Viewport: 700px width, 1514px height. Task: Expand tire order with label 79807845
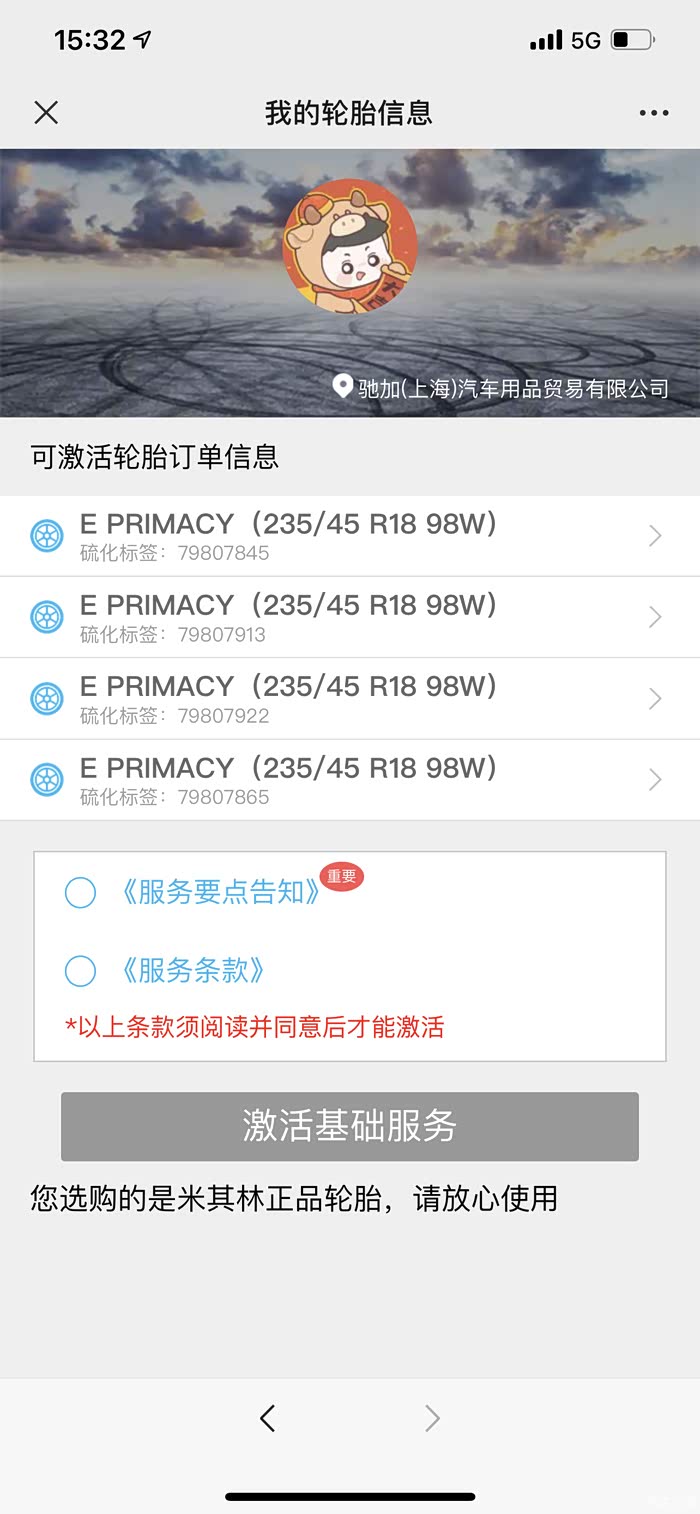655,536
